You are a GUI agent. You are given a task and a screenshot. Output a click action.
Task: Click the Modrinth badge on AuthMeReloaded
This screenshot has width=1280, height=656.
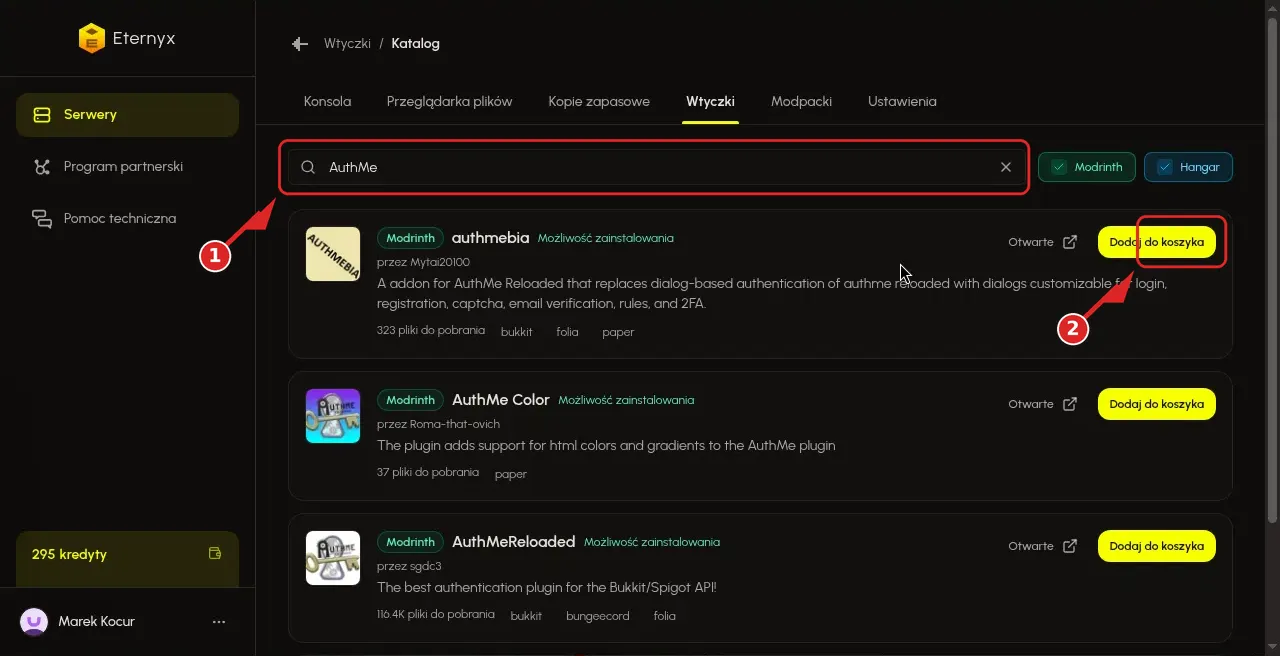click(410, 542)
